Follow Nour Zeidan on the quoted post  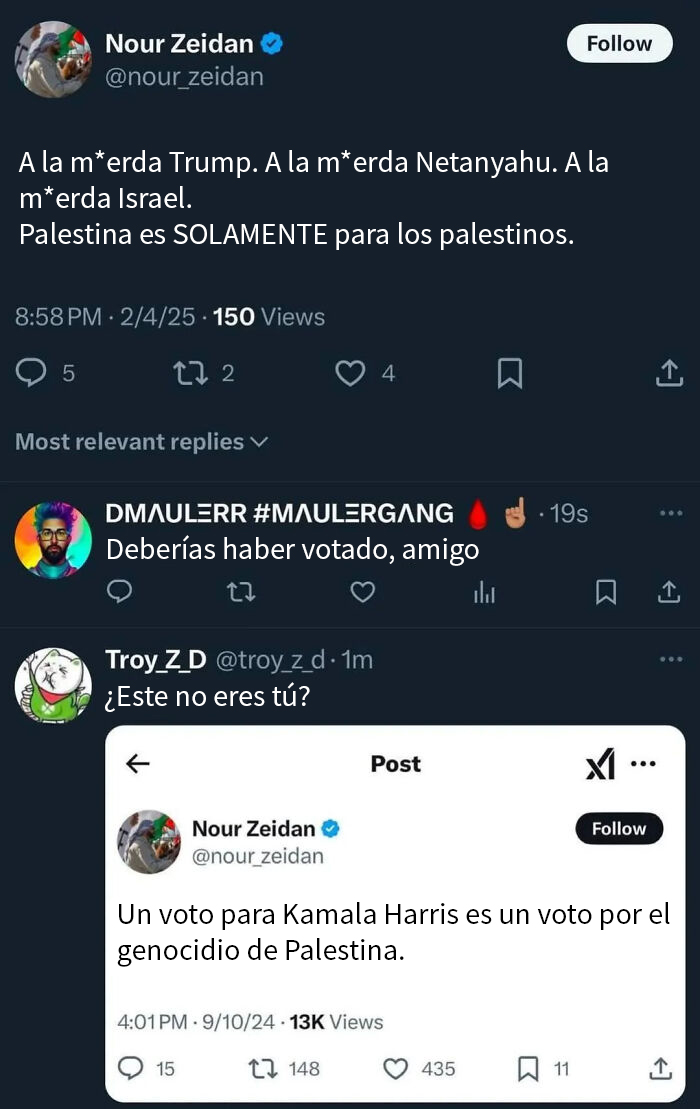pos(619,828)
